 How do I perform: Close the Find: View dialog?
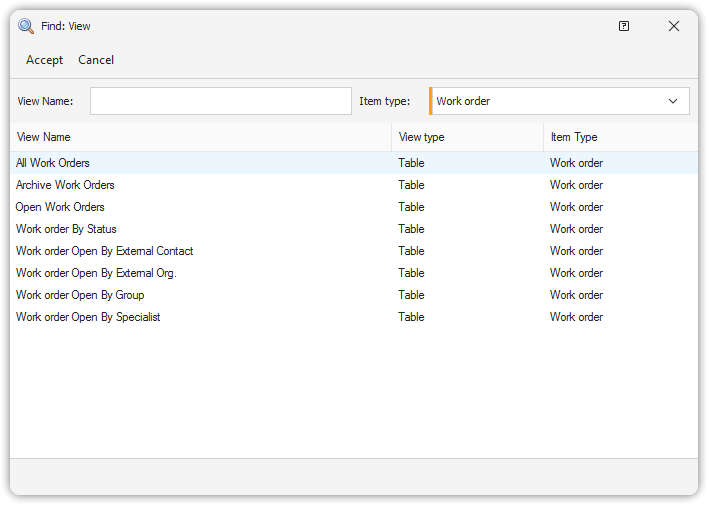(674, 26)
